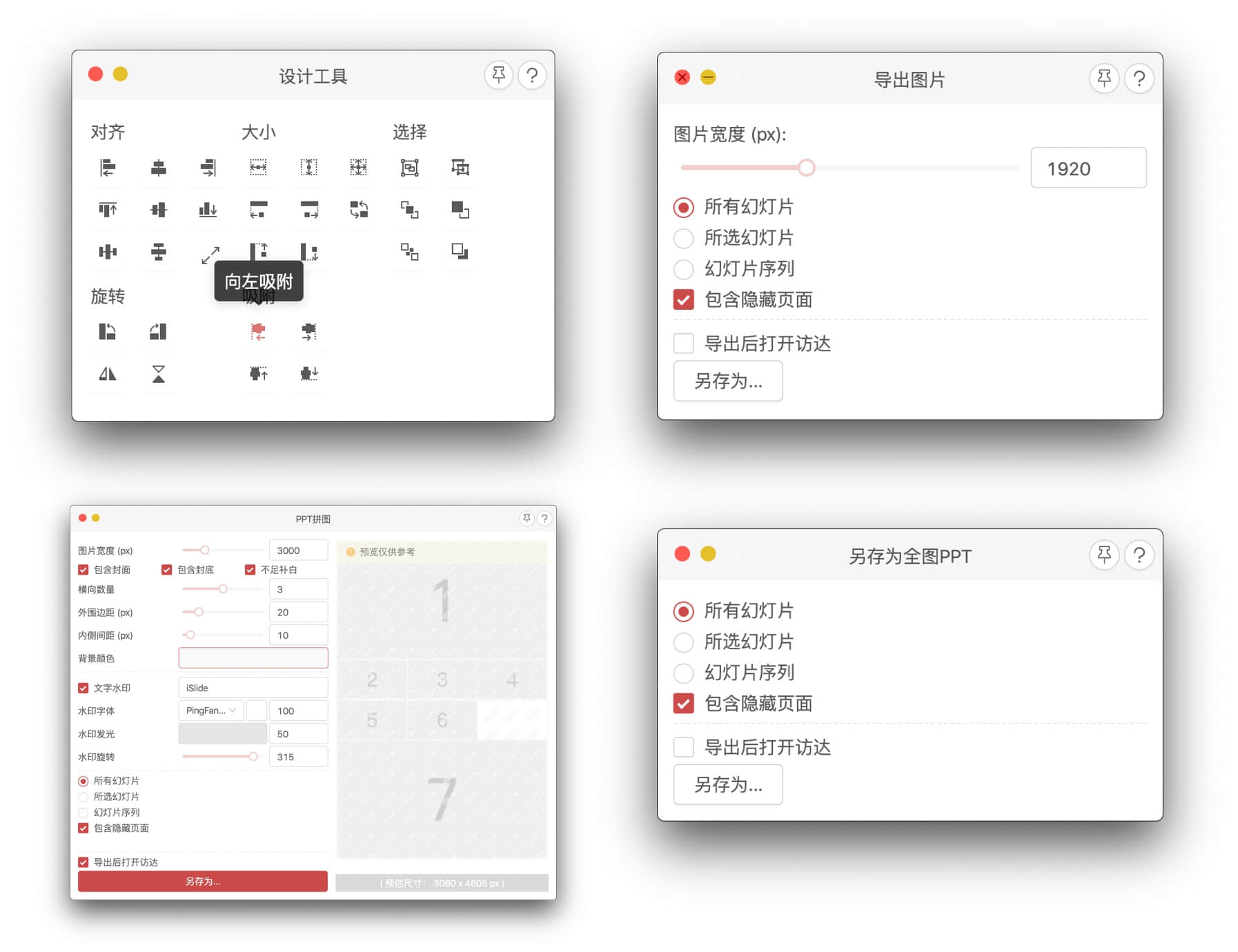The width and height of the screenshot is (1238, 952).
Task: Uncheck 包含隐藏页面 in 导出图片 window
Action: (x=683, y=300)
